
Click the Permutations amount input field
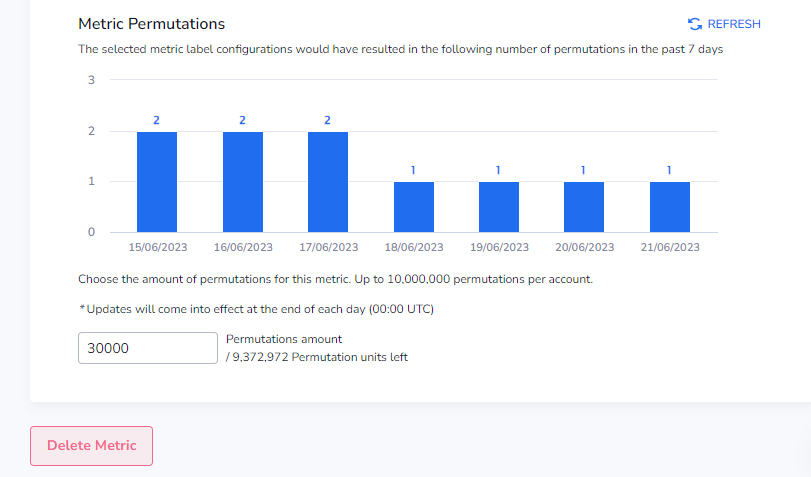pos(148,348)
